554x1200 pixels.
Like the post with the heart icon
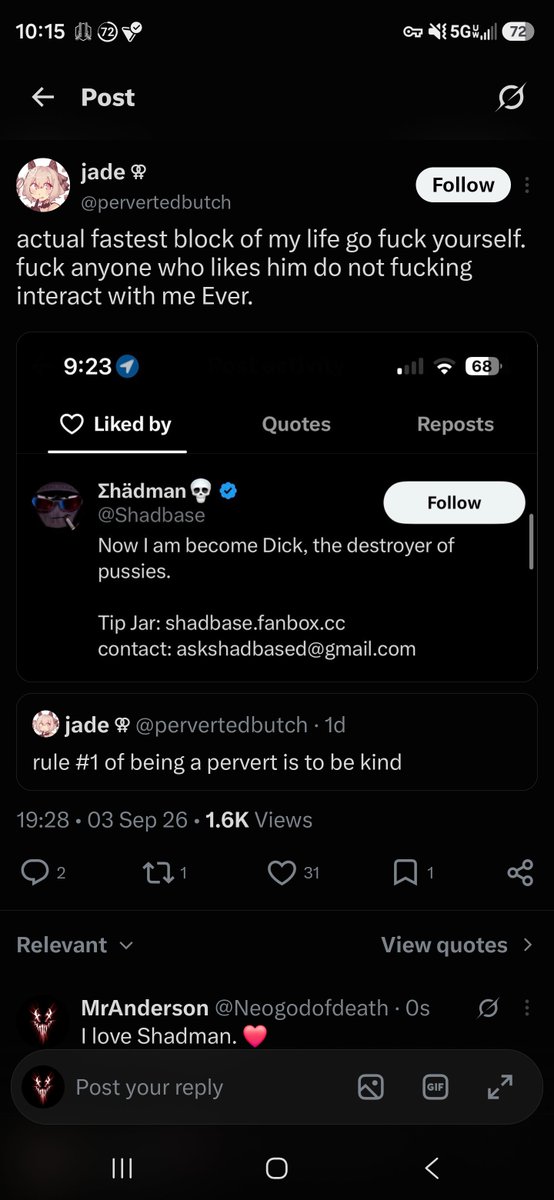[282, 873]
